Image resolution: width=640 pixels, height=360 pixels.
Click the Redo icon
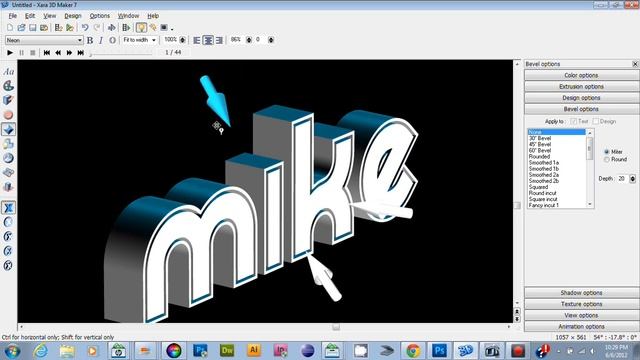pyautogui.click(x=96, y=28)
